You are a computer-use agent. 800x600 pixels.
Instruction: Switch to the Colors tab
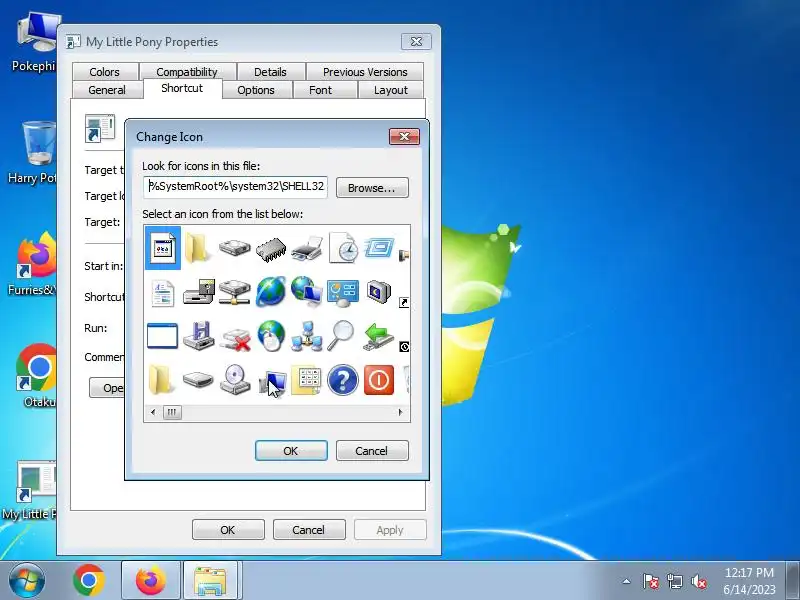(x=105, y=72)
